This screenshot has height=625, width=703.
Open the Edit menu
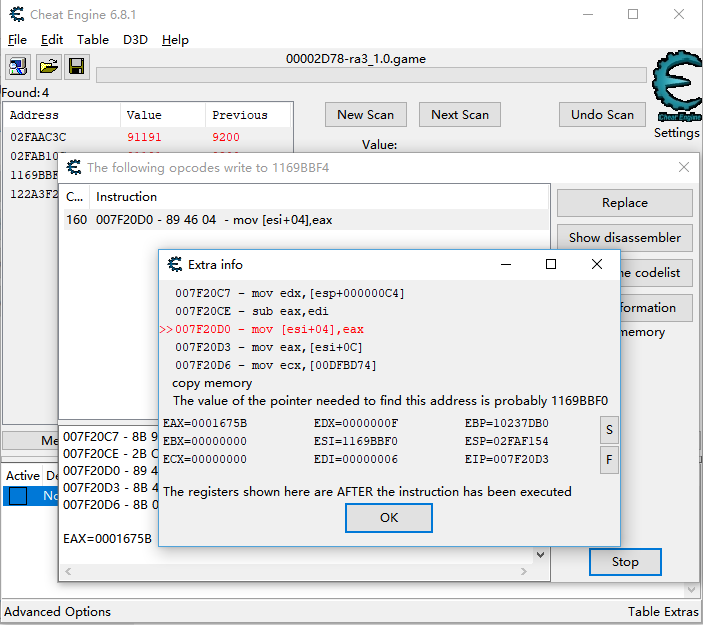52,40
